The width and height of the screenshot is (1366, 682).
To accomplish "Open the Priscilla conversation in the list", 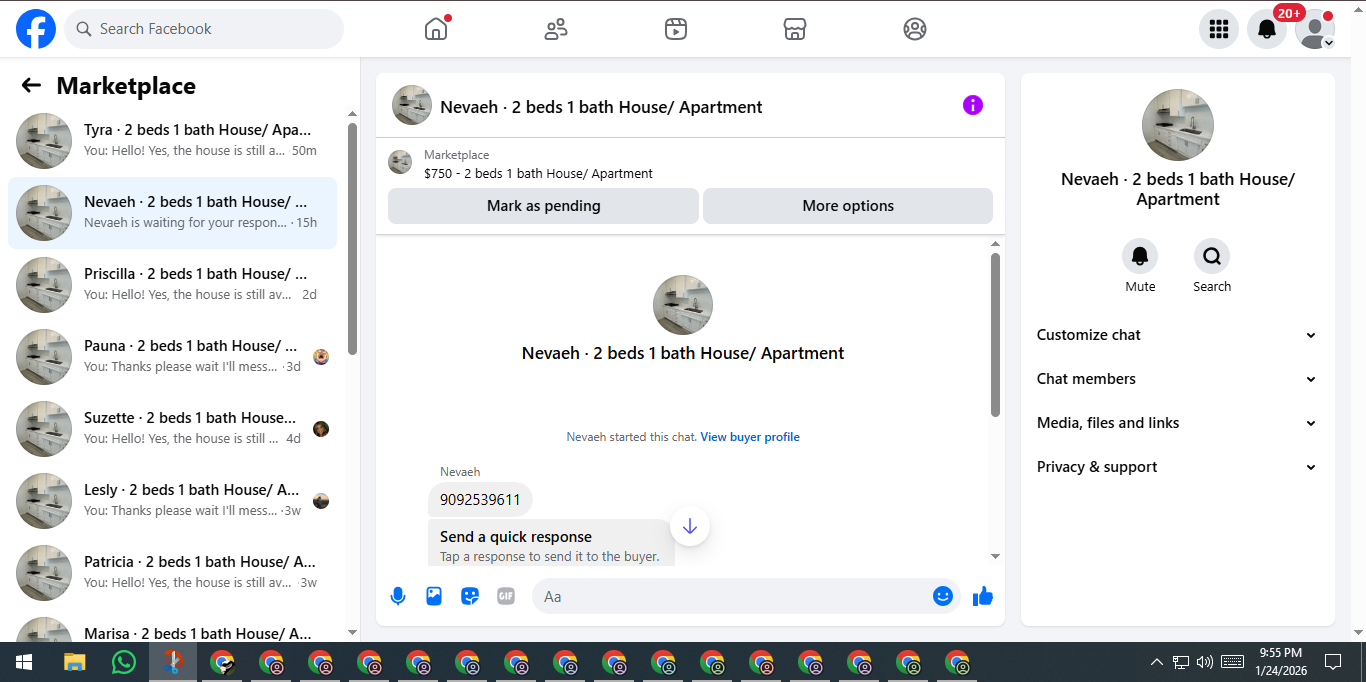I will 172,285.
